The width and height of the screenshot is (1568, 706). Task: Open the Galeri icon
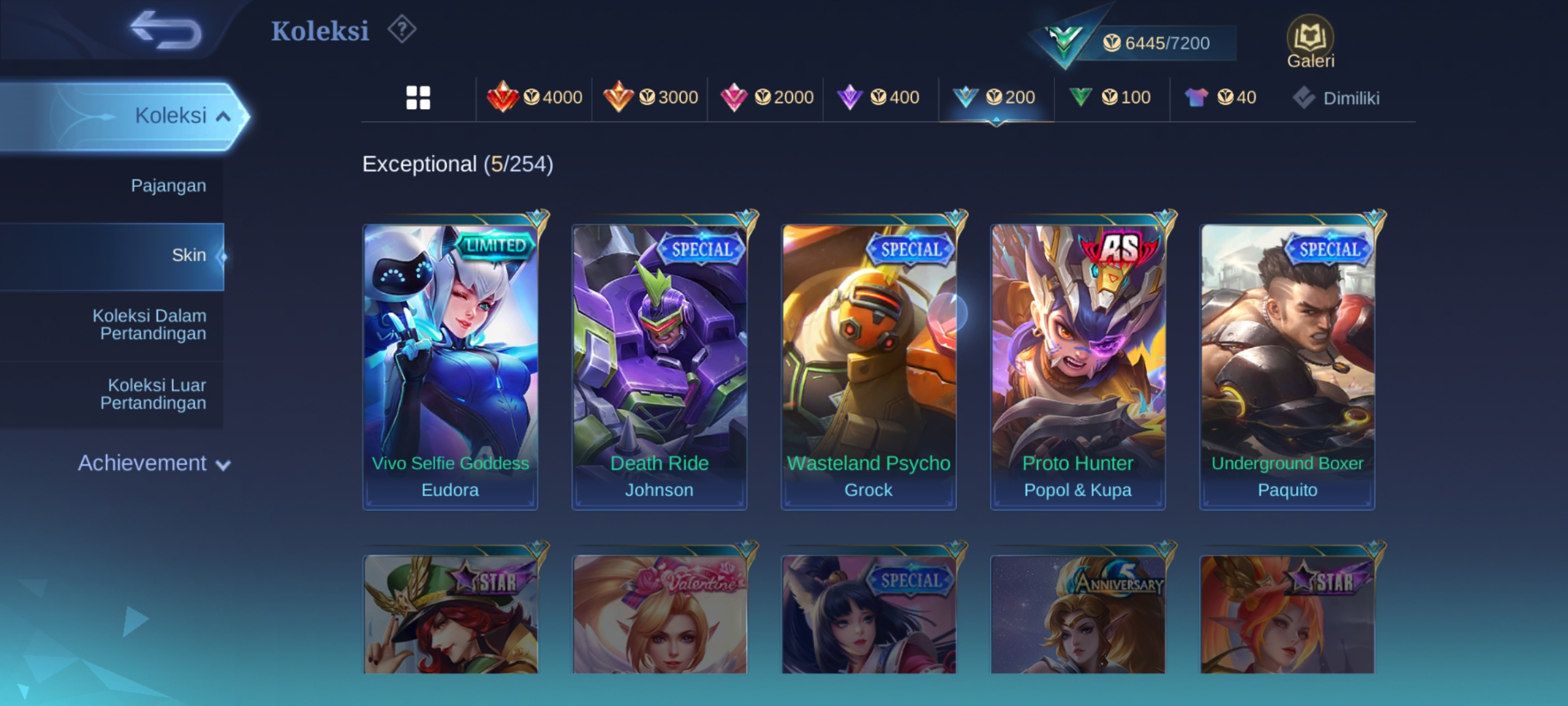click(x=1311, y=42)
